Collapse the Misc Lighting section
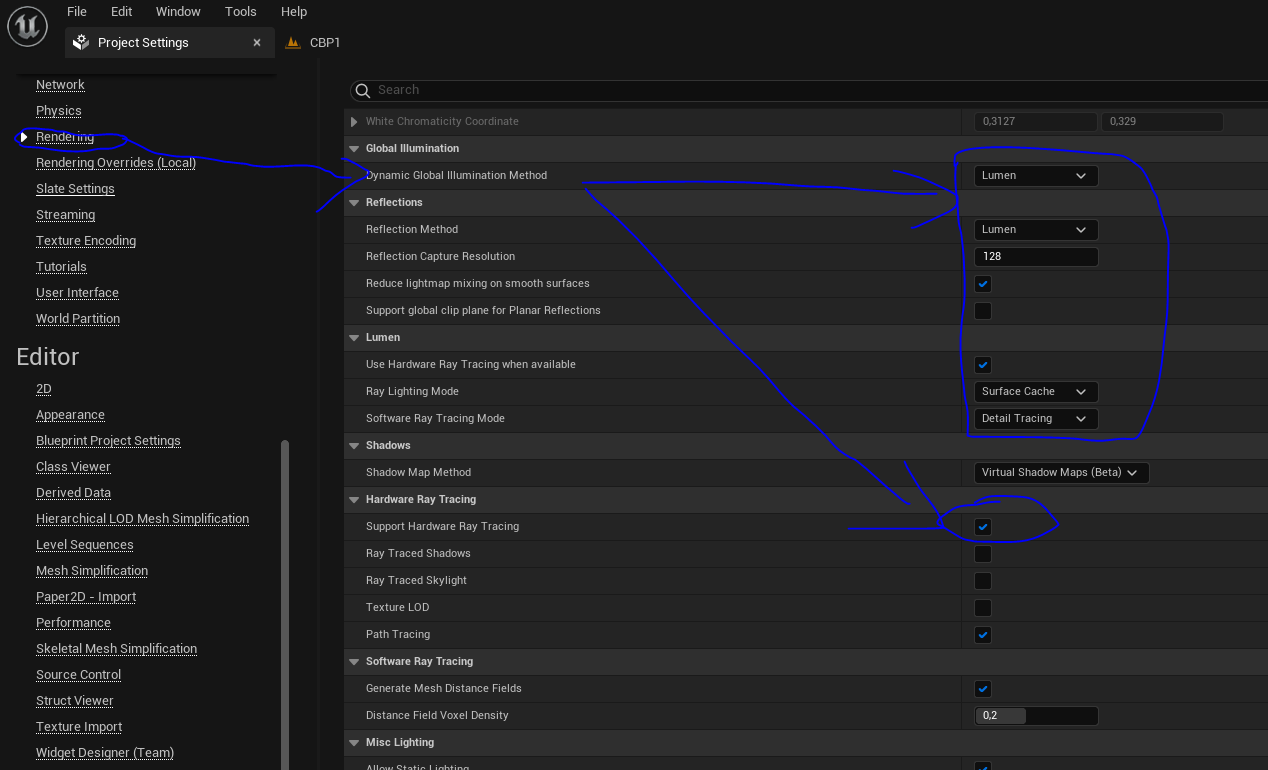Screen dimensions: 1268x770 (x=354, y=743)
